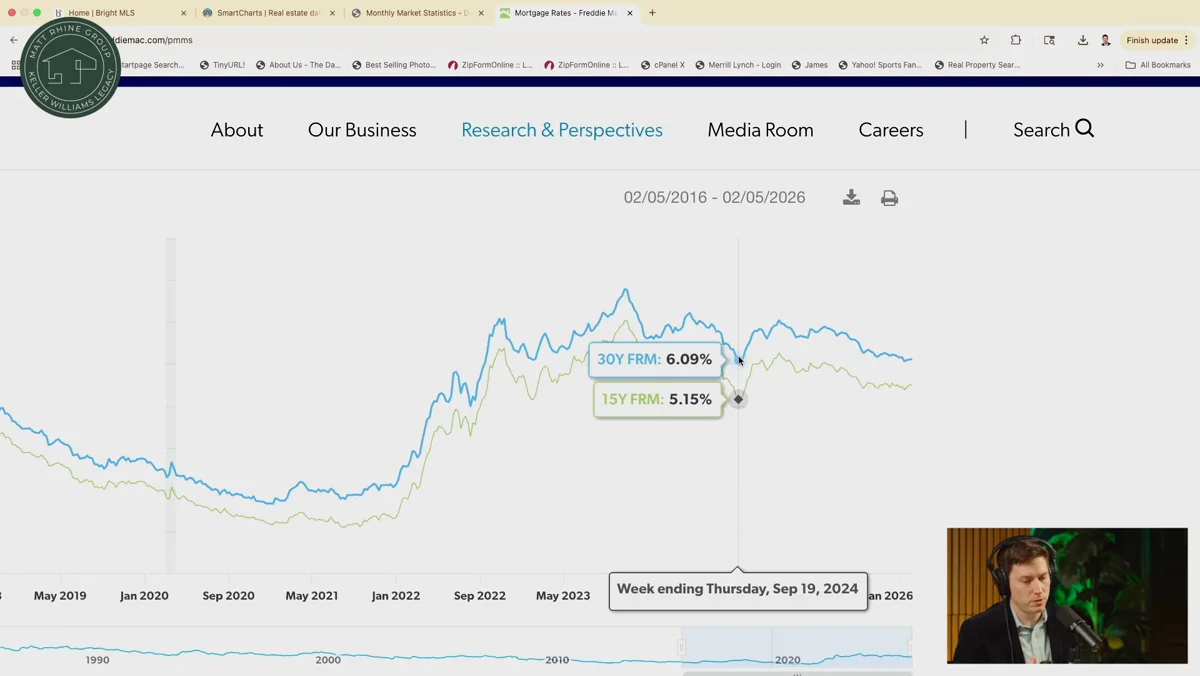Click the May 2019 axis label
This screenshot has height=676, width=1200.
(x=60, y=596)
